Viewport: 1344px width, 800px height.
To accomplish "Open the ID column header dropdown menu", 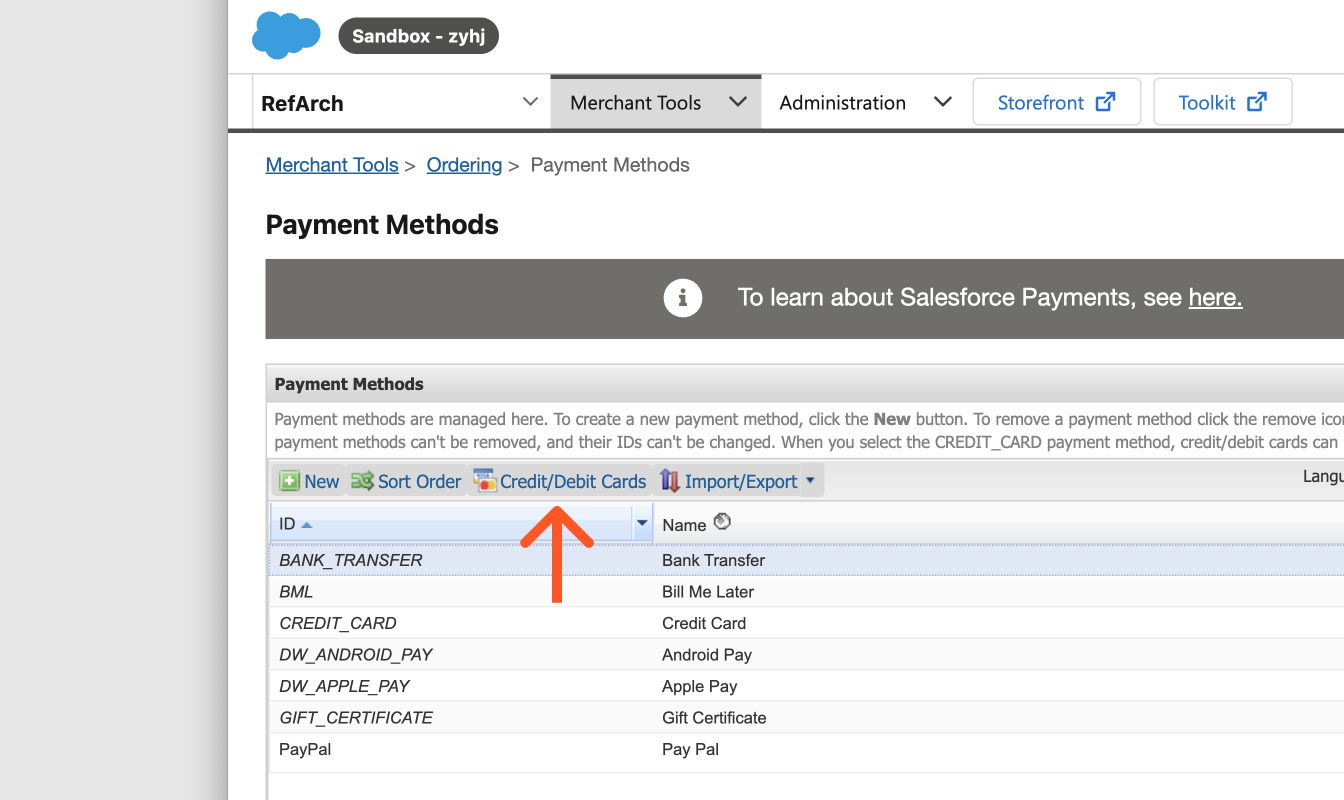I will click(x=642, y=523).
